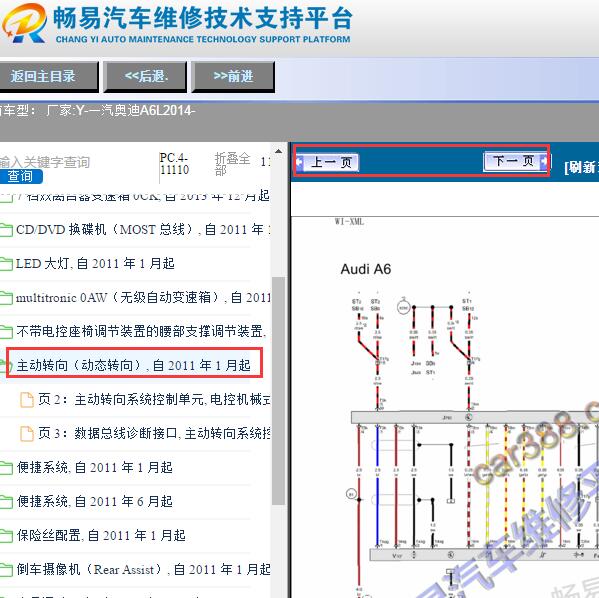Image resolution: width=599 pixels, height=598 pixels.
Task: Click the Audi A6 diagram title
Action: coord(366,269)
